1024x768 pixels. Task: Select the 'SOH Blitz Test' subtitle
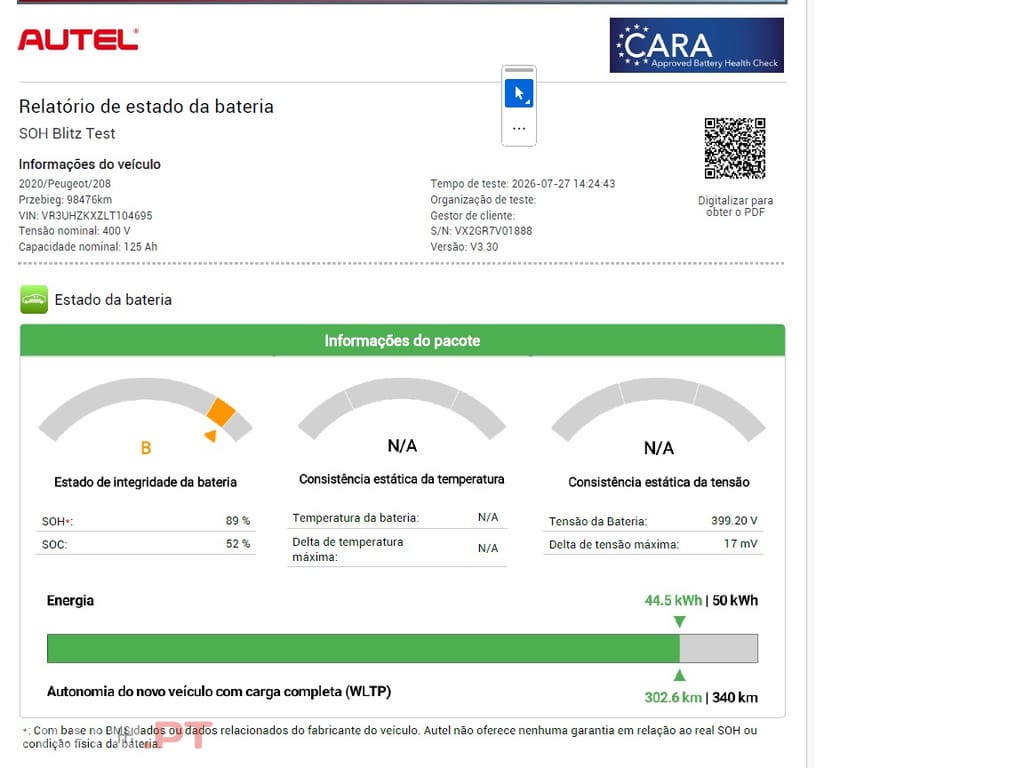[x=67, y=133]
